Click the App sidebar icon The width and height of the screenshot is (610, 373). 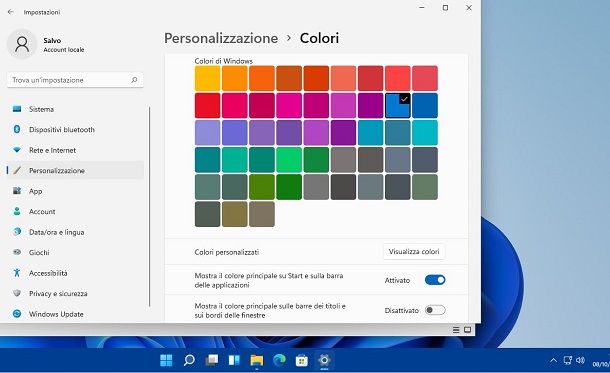click(17, 191)
